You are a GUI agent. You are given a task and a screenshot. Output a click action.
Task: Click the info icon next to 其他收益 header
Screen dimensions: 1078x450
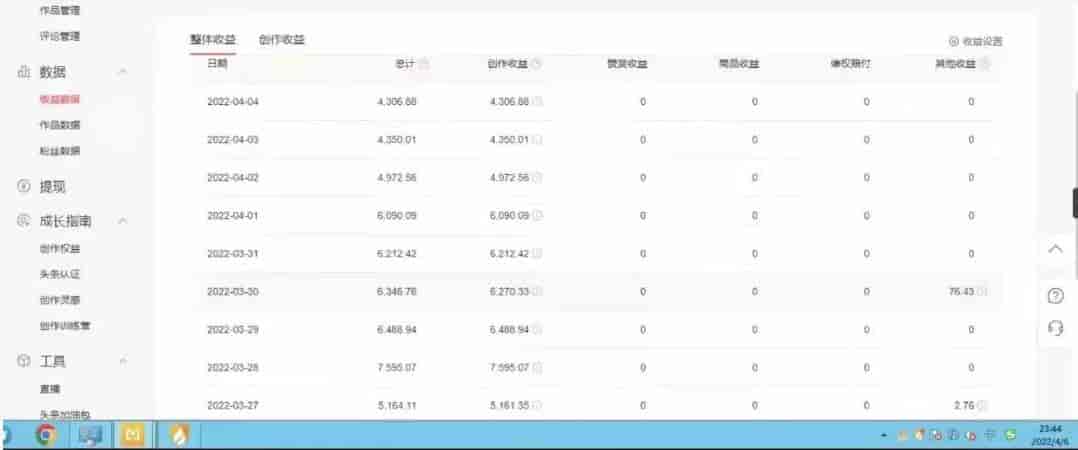tap(984, 64)
